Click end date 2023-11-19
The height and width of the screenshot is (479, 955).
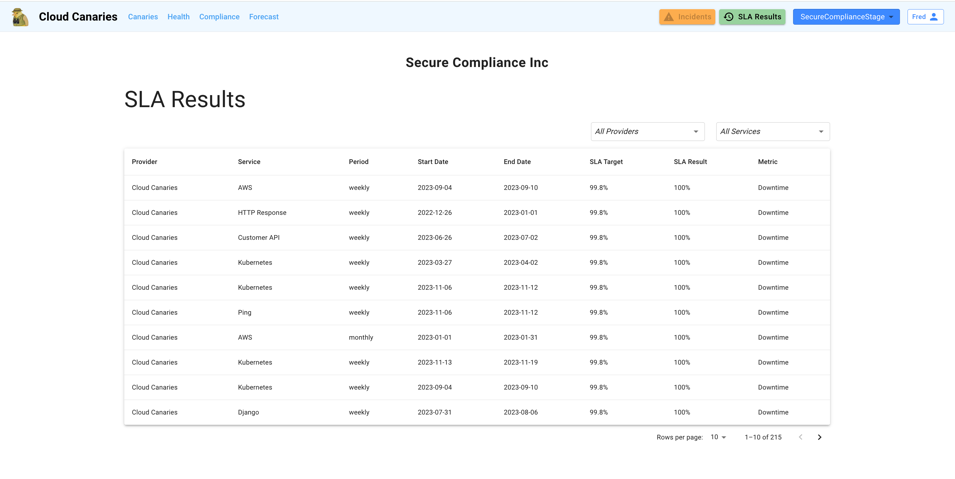[x=521, y=363]
